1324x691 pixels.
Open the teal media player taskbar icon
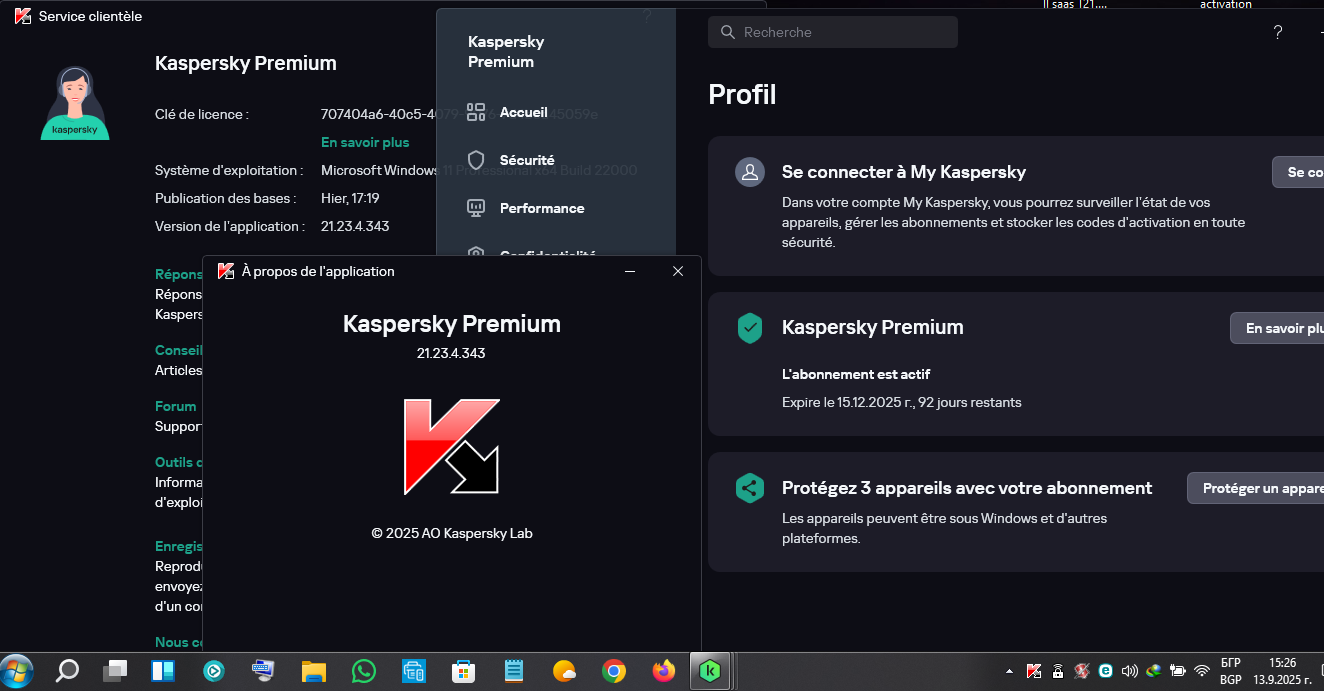pos(213,671)
